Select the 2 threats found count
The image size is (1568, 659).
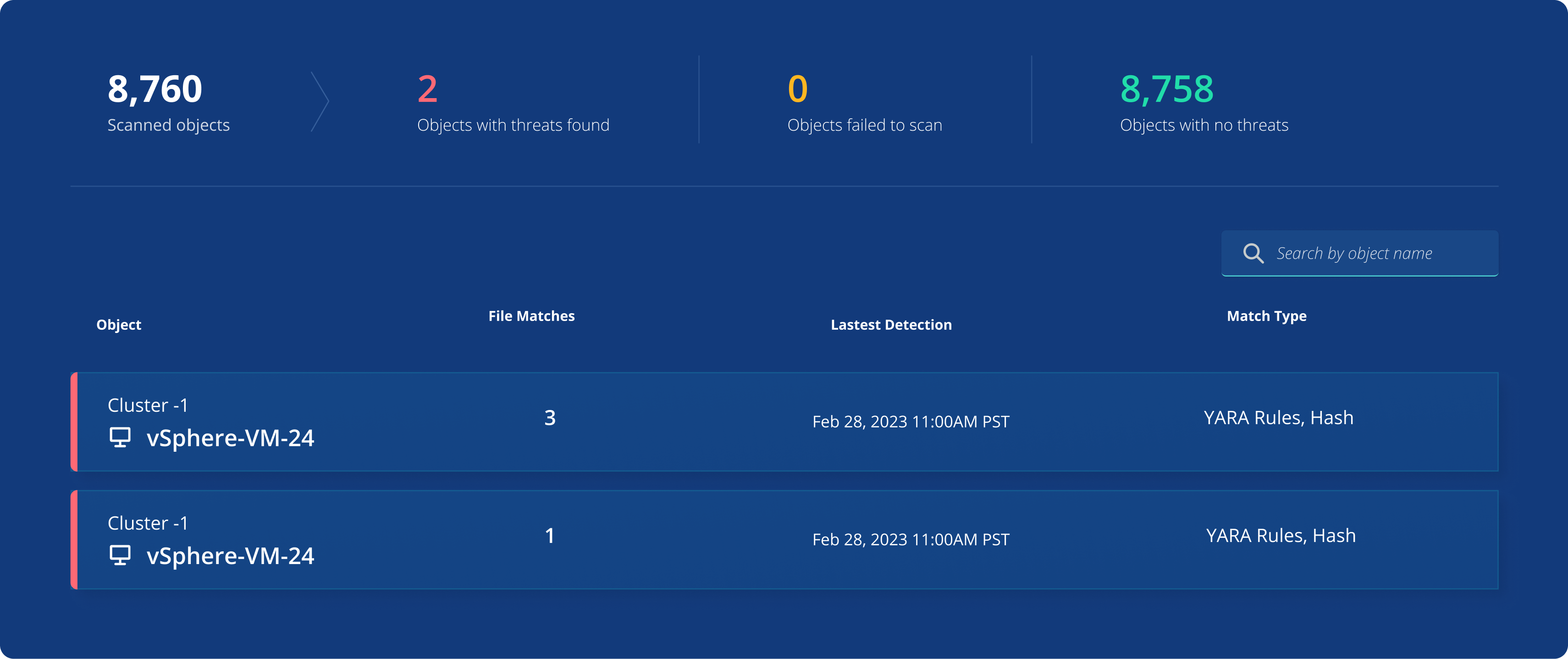click(427, 89)
